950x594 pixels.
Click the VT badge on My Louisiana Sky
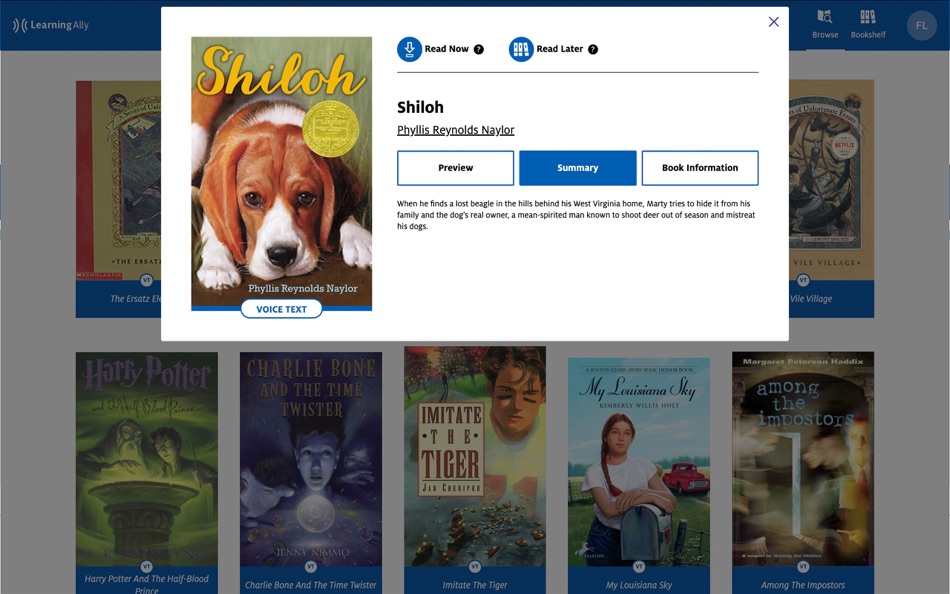point(639,567)
